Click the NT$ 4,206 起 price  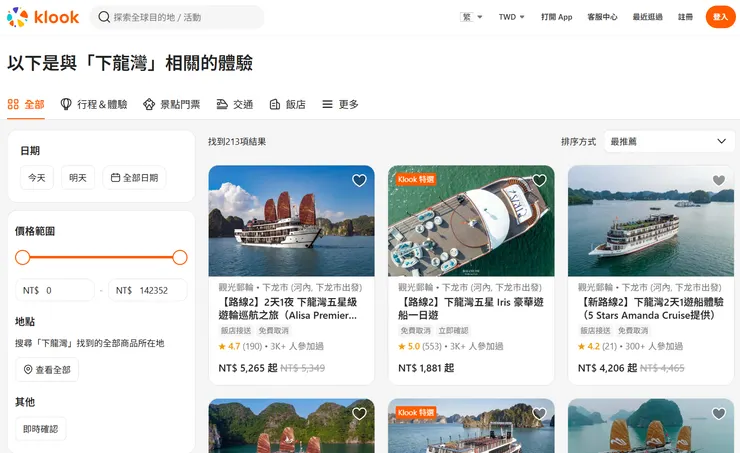(x=607, y=368)
